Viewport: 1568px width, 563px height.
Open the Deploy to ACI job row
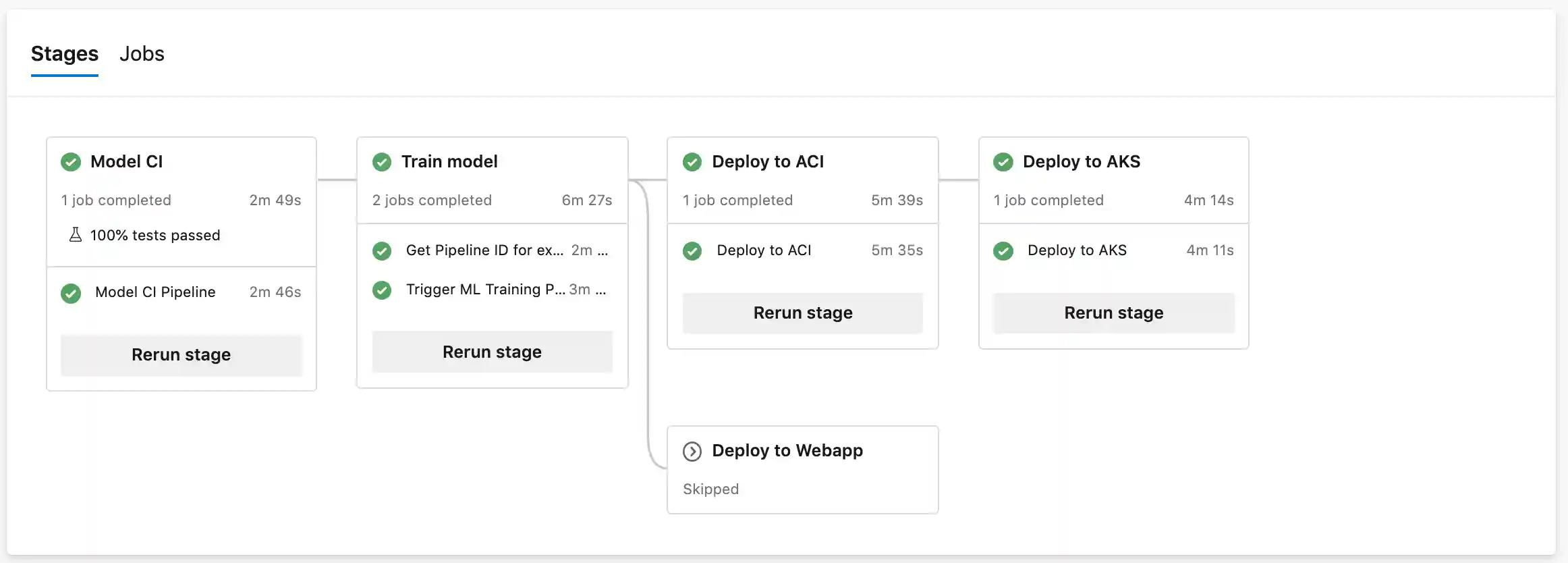[764, 250]
